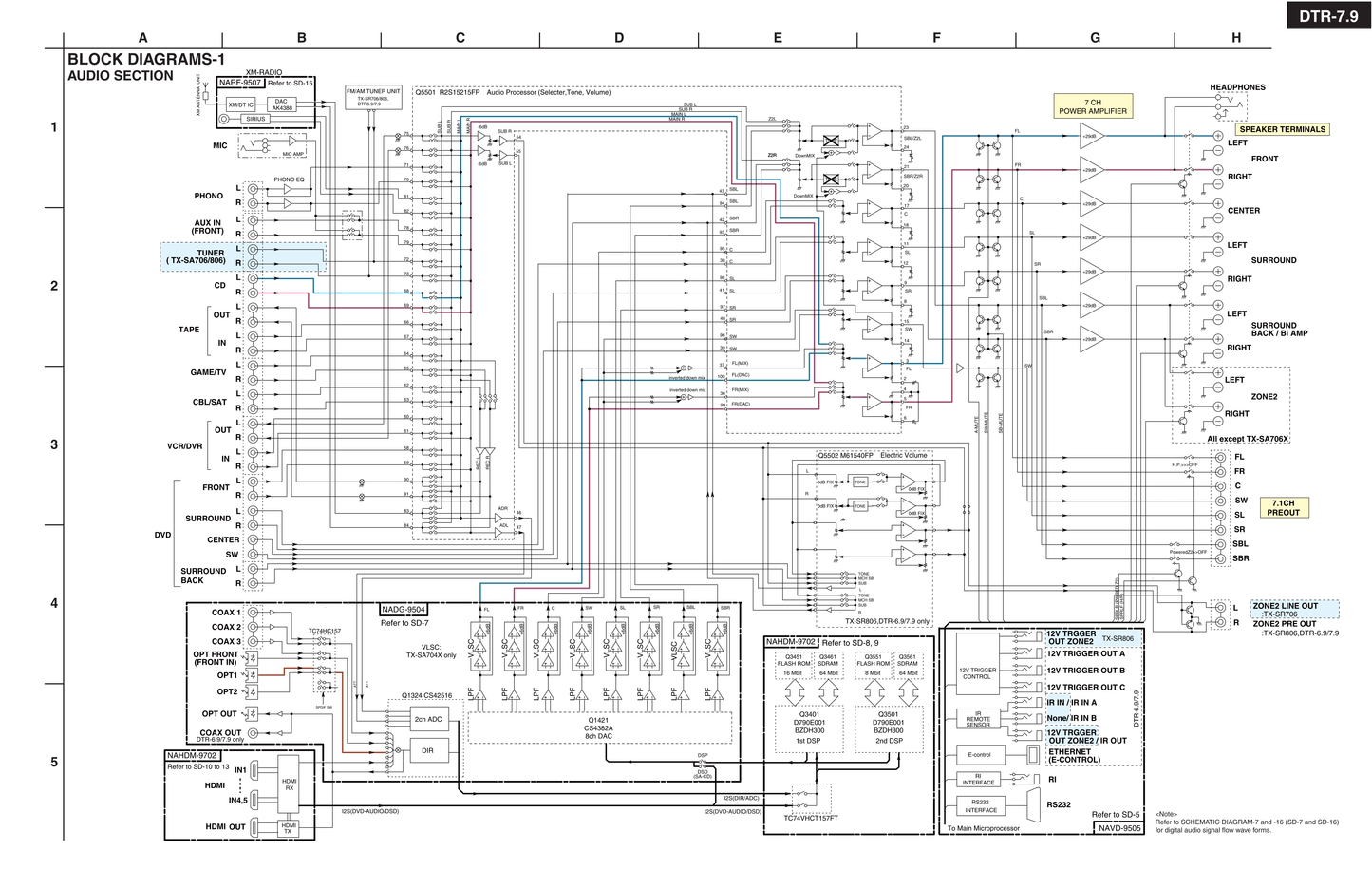
Task: Click the IR REMOTE SENSOR block icon
Action: (x=978, y=719)
